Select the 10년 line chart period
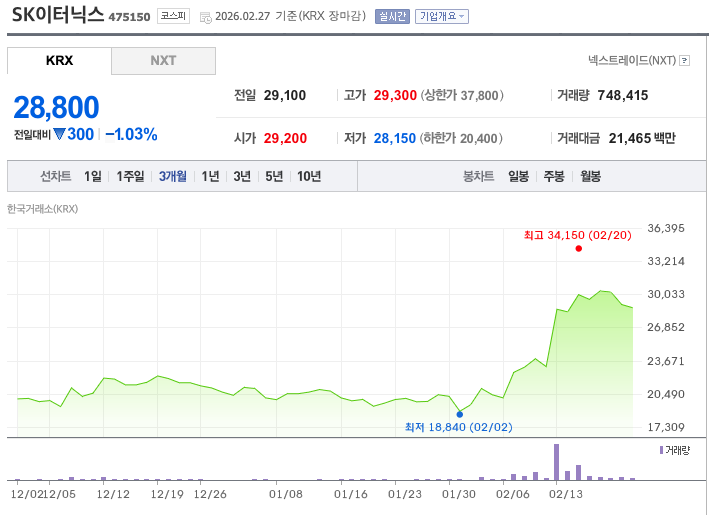The height and width of the screenshot is (515, 709). 309,176
